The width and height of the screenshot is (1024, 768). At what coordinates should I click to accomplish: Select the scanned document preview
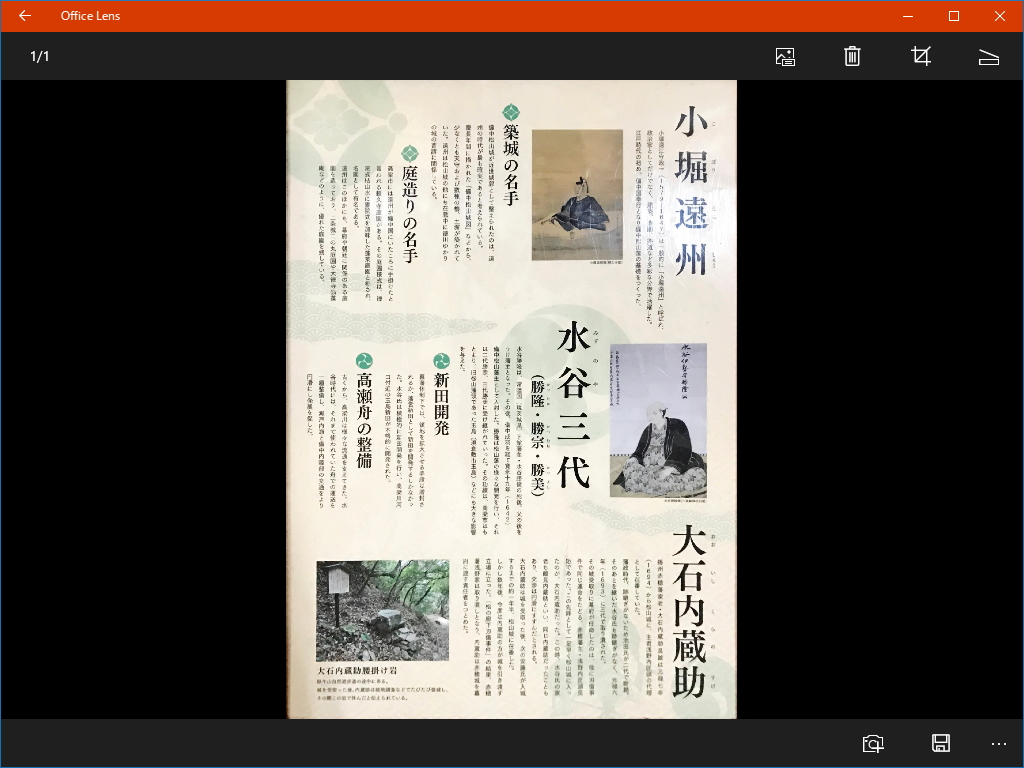(x=512, y=398)
